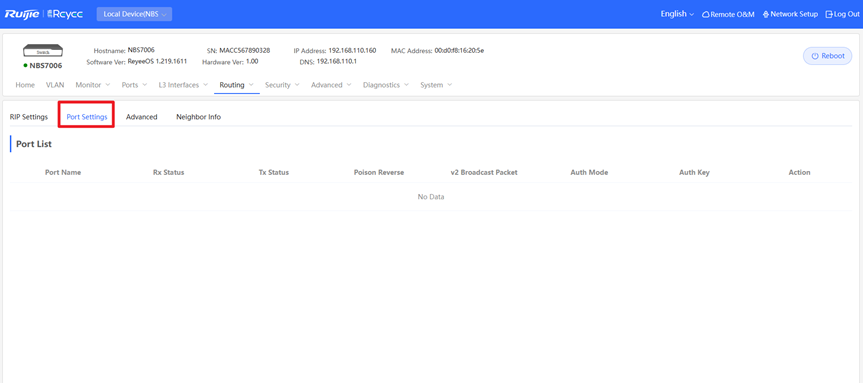Image resolution: width=863 pixels, height=383 pixels.
Task: Click the Hardware Ver value 1.00
Action: coord(252,61)
